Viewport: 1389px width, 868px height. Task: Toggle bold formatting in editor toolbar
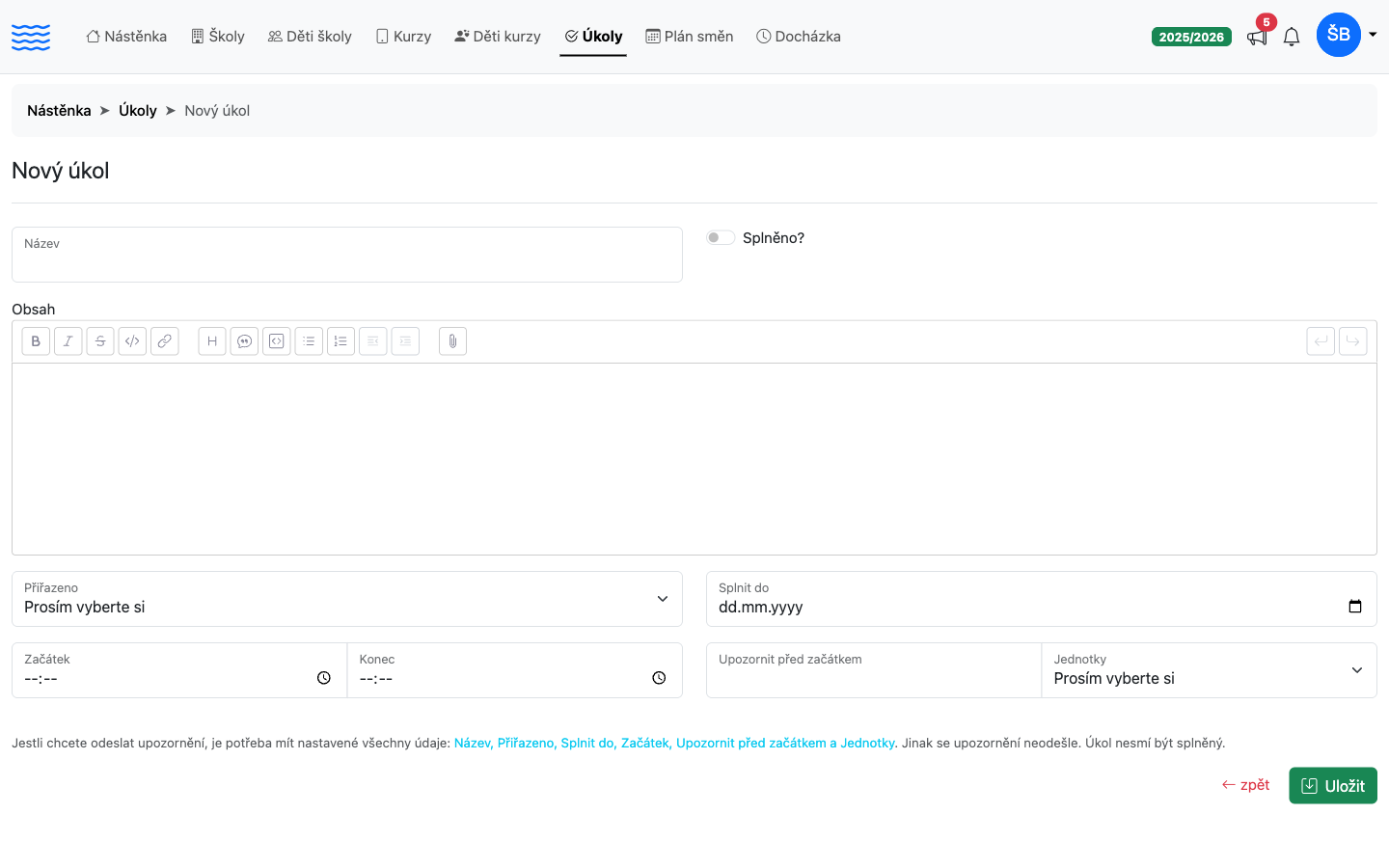pos(36,341)
